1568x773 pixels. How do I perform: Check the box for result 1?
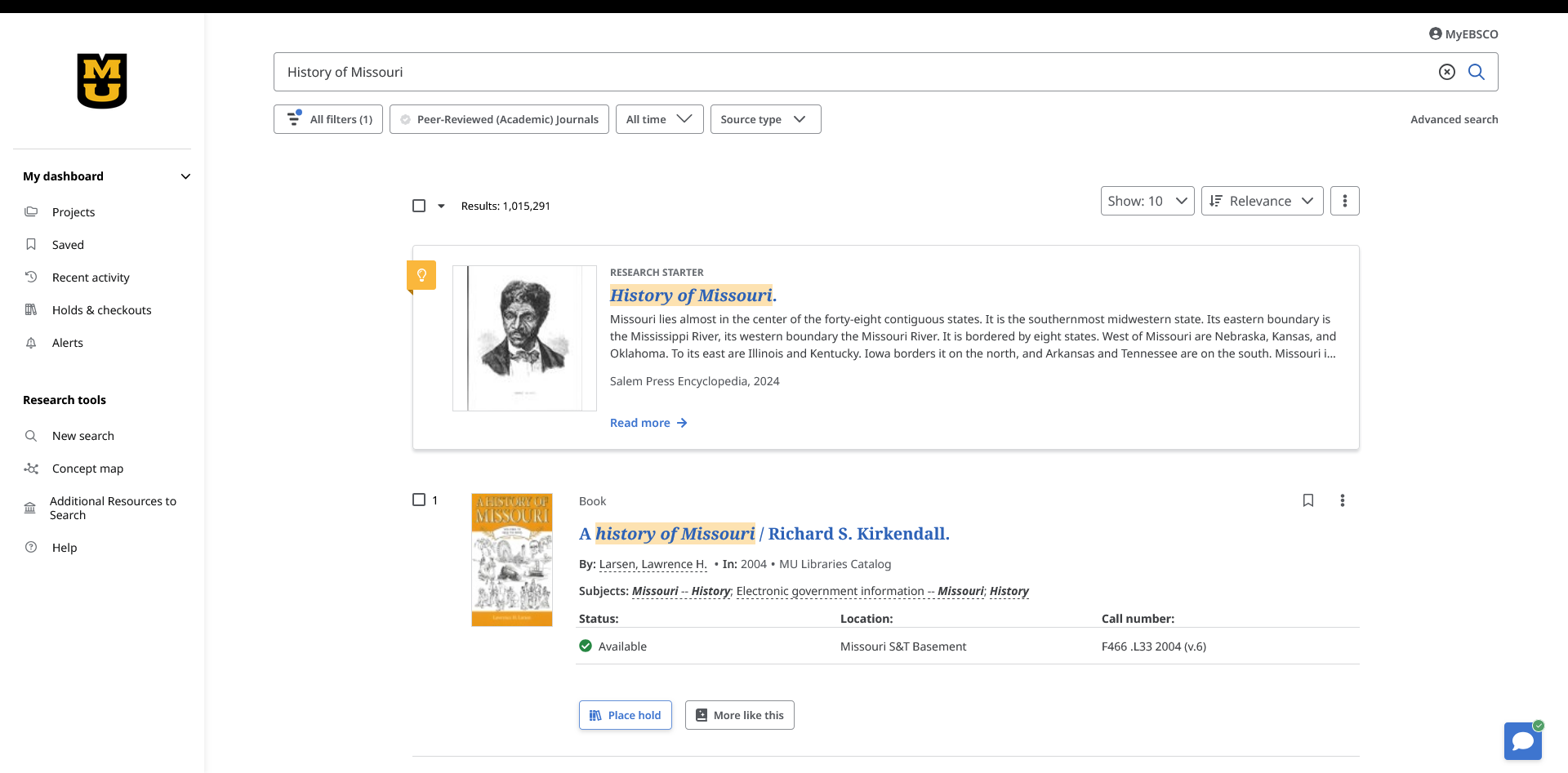419,500
